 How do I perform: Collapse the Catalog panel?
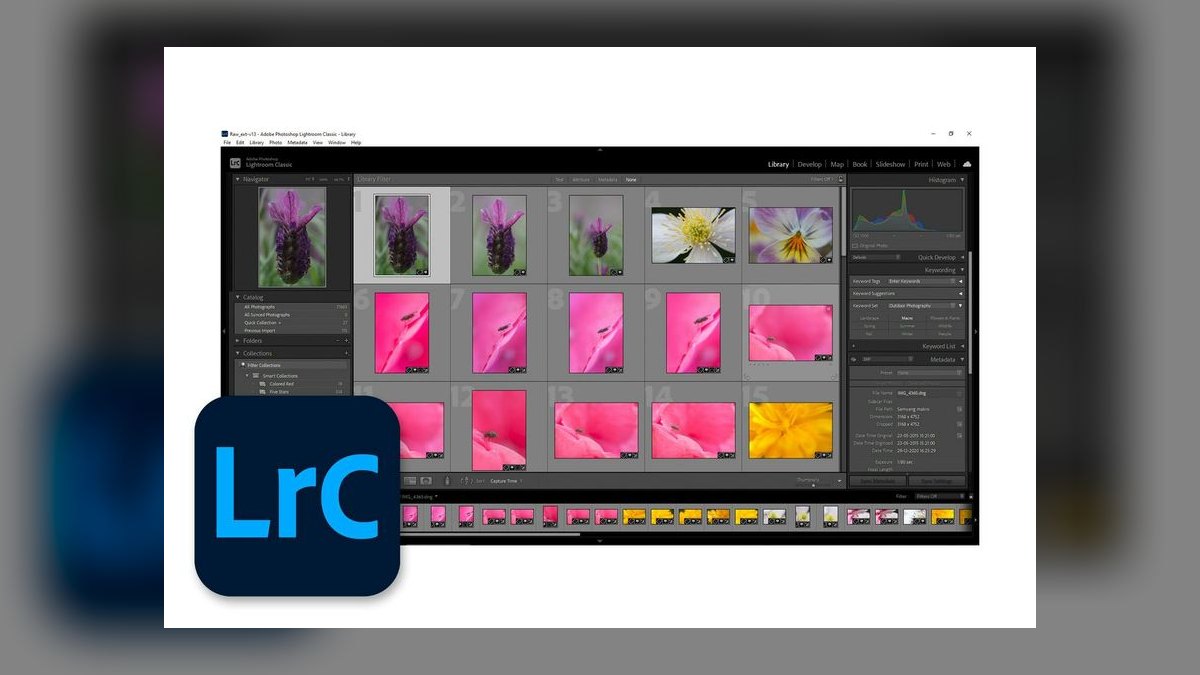[238, 297]
